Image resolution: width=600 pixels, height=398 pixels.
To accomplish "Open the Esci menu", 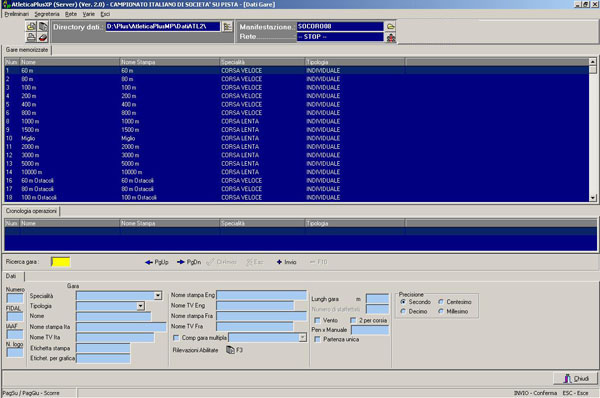I will pos(105,14).
